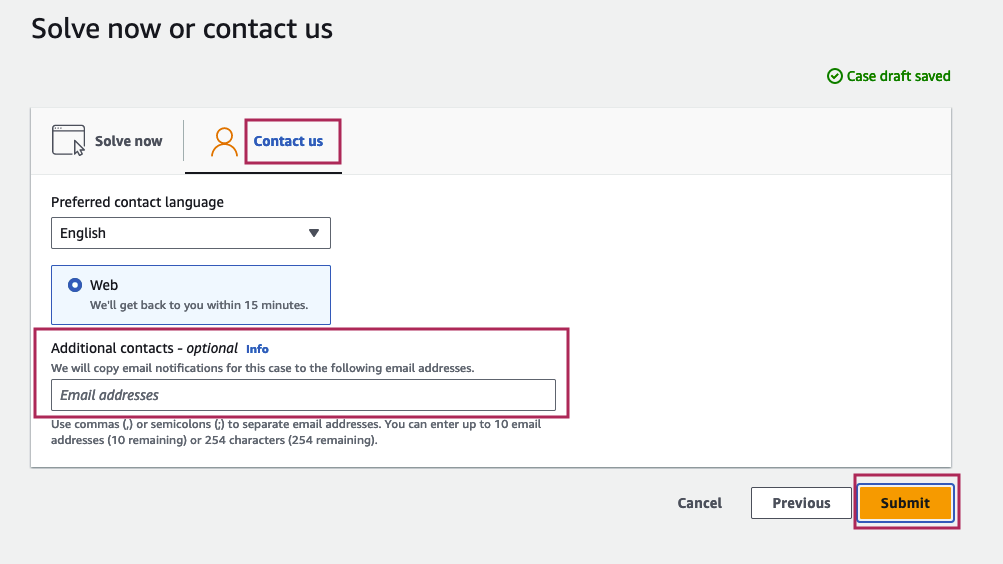Select the Web radio button

click(x=75, y=285)
